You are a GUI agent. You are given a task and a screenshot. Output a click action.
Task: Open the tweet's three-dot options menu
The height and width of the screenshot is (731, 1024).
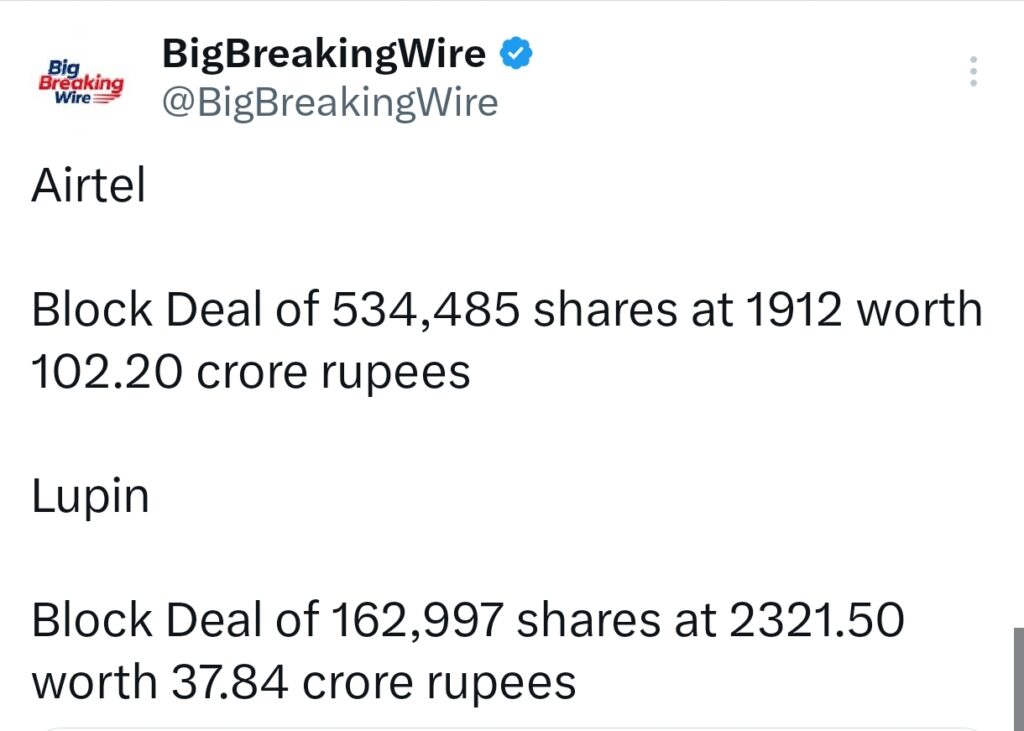click(x=972, y=70)
